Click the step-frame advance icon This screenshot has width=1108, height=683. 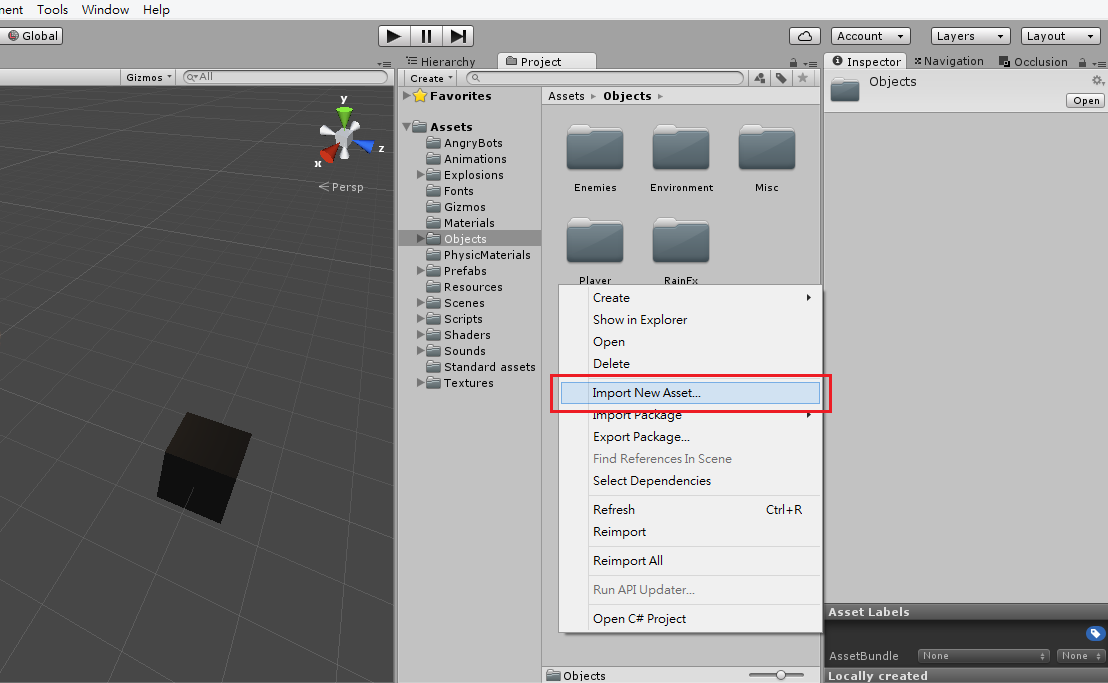pos(458,35)
